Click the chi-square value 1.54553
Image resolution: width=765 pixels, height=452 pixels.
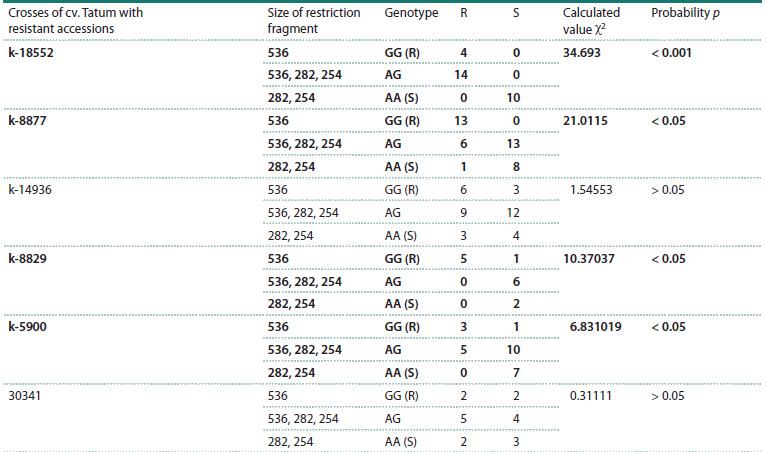click(x=591, y=190)
